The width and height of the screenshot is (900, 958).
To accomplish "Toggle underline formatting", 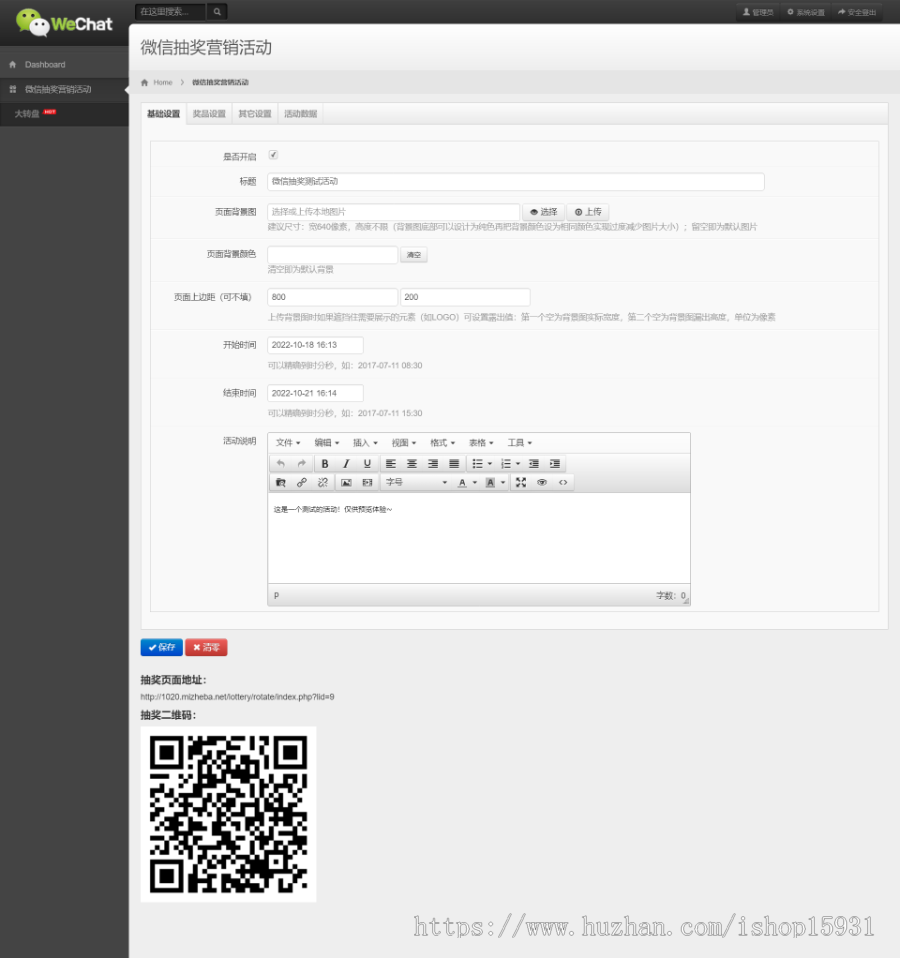I will click(x=367, y=464).
